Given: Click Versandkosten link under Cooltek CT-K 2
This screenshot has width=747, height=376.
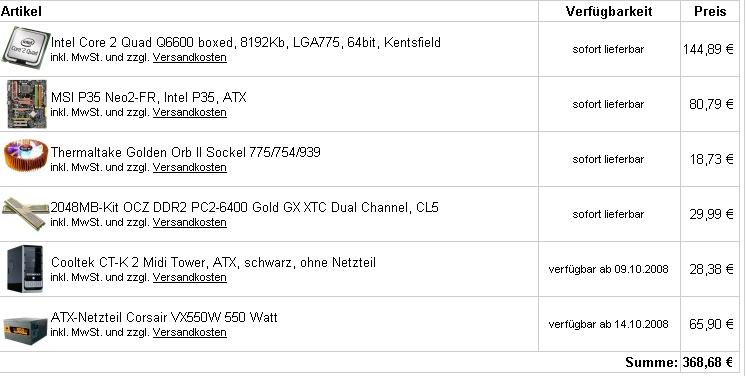Looking at the screenshot, I should tap(190, 277).
